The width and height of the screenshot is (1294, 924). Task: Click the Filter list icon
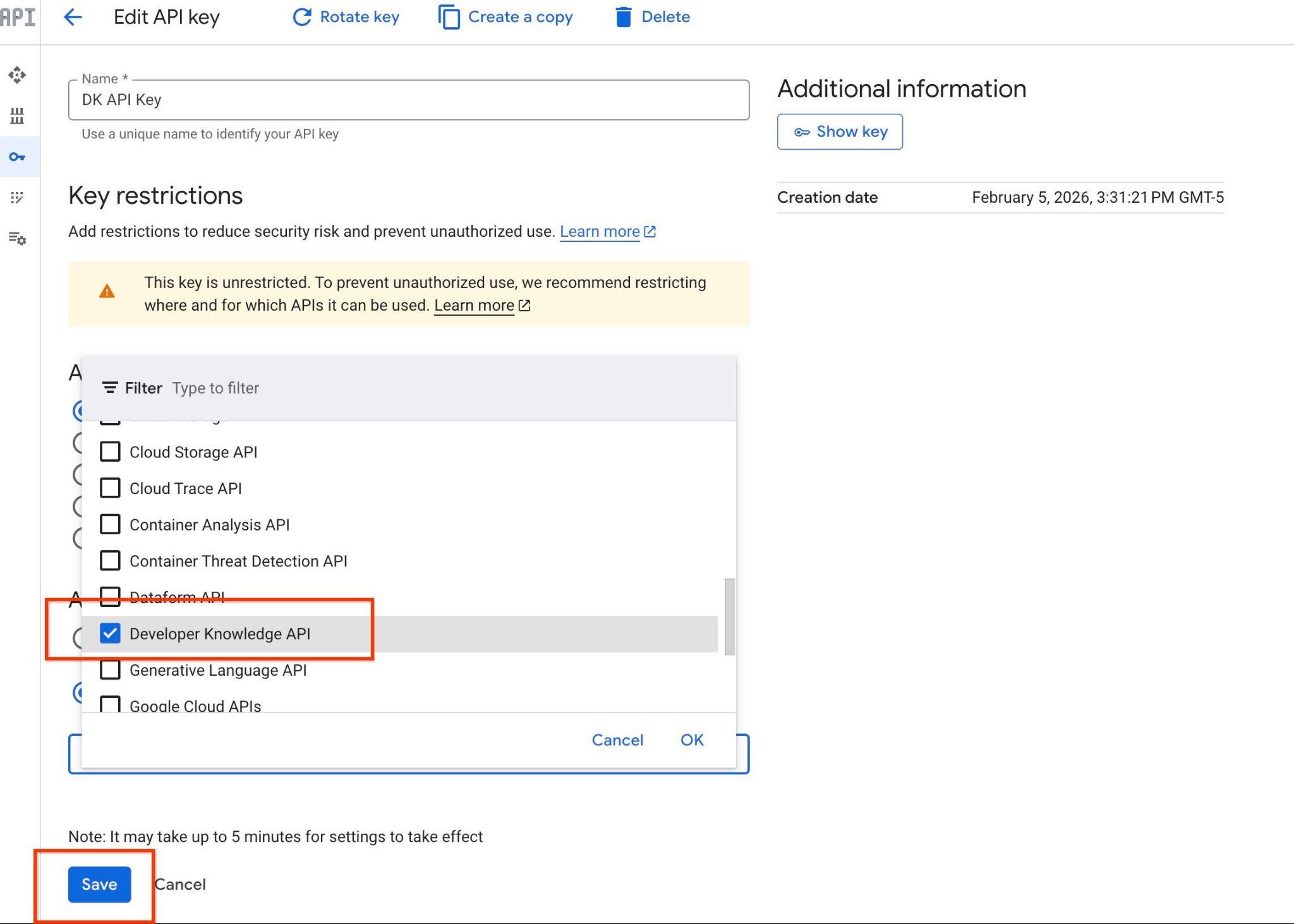click(110, 388)
